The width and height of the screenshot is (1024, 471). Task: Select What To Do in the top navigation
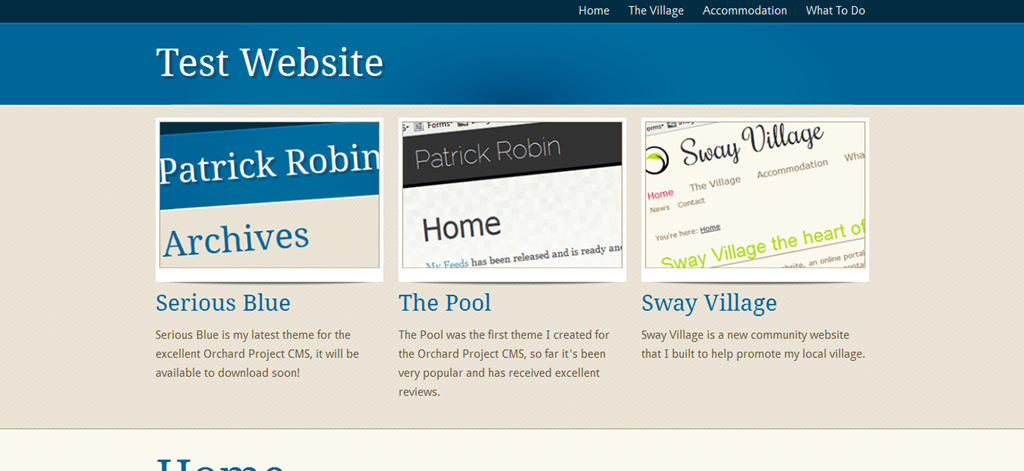pos(835,11)
